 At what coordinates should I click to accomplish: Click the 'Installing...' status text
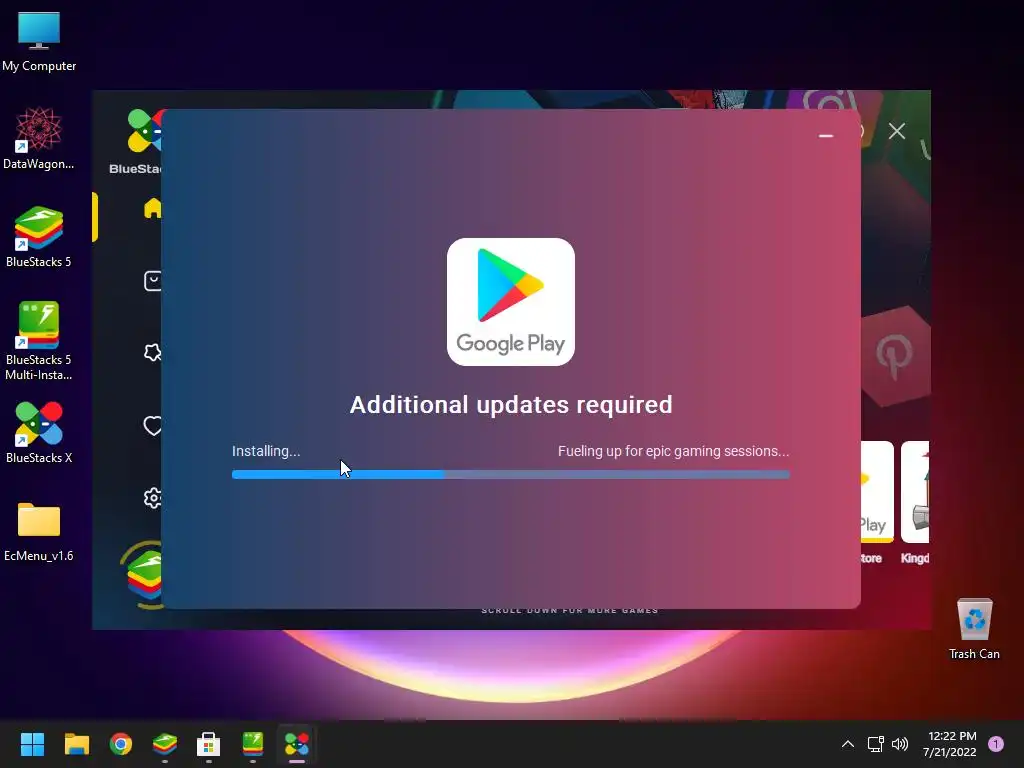point(266,451)
